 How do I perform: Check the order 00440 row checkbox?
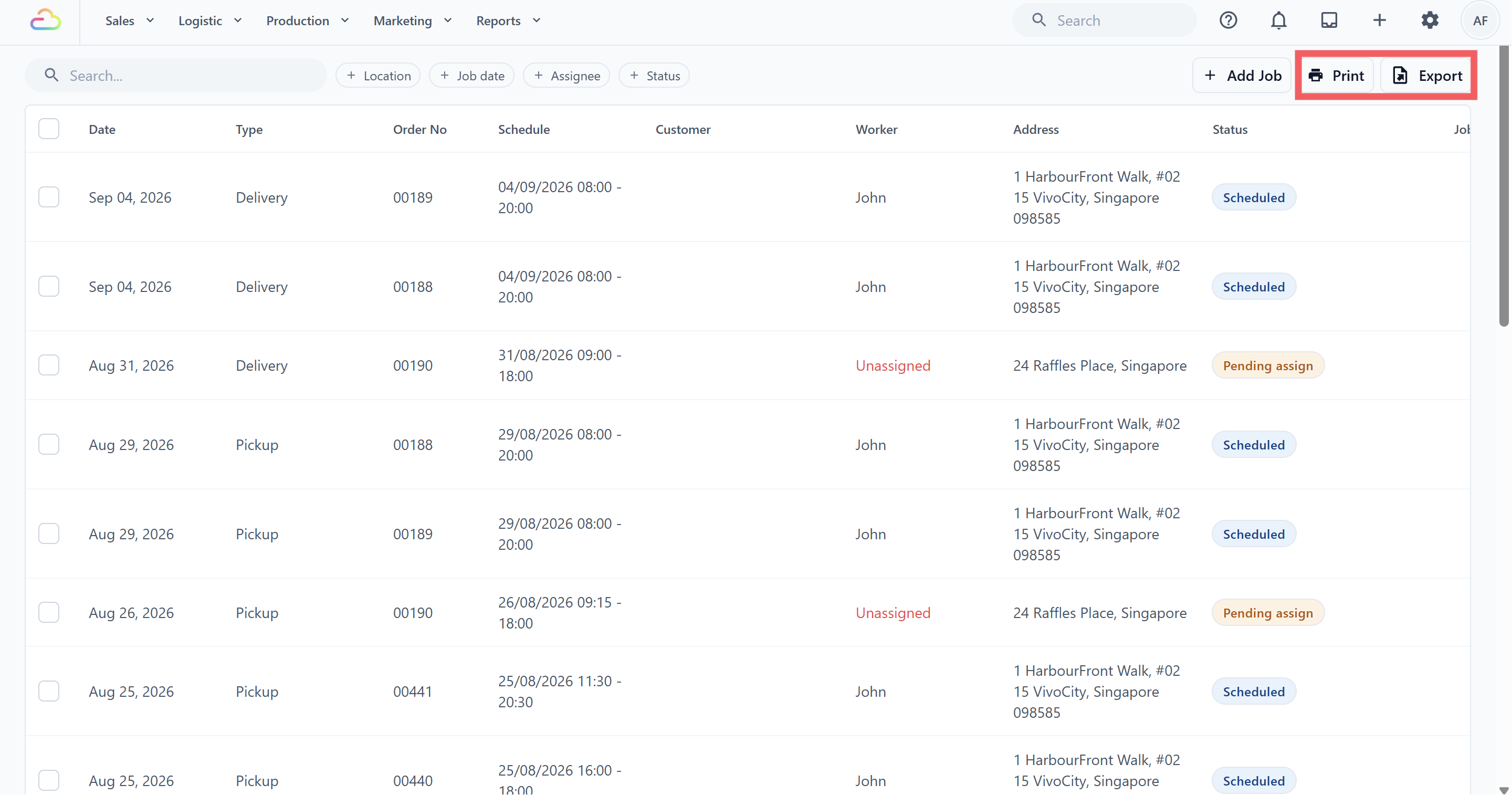click(x=49, y=780)
